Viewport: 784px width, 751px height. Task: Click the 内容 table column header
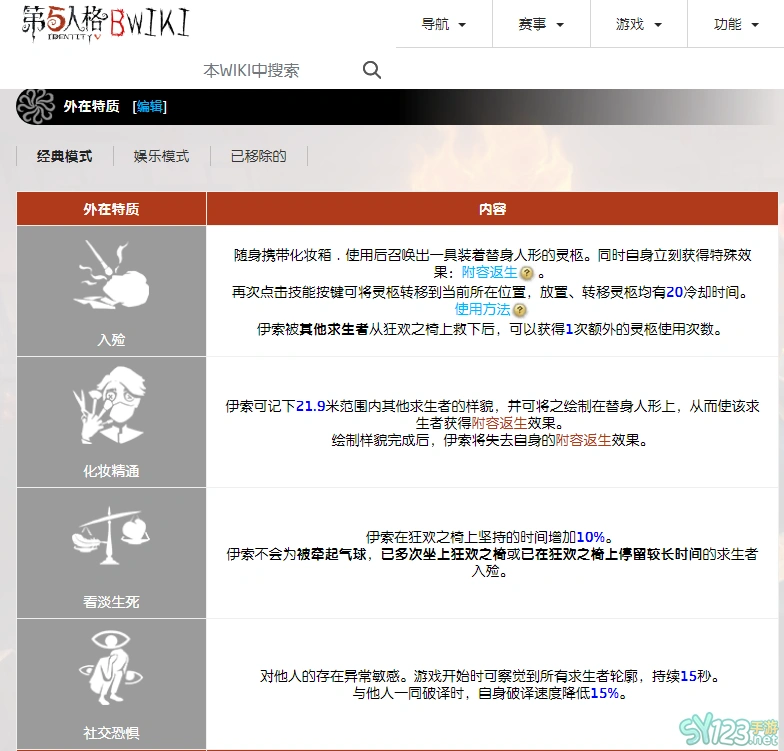(492, 208)
